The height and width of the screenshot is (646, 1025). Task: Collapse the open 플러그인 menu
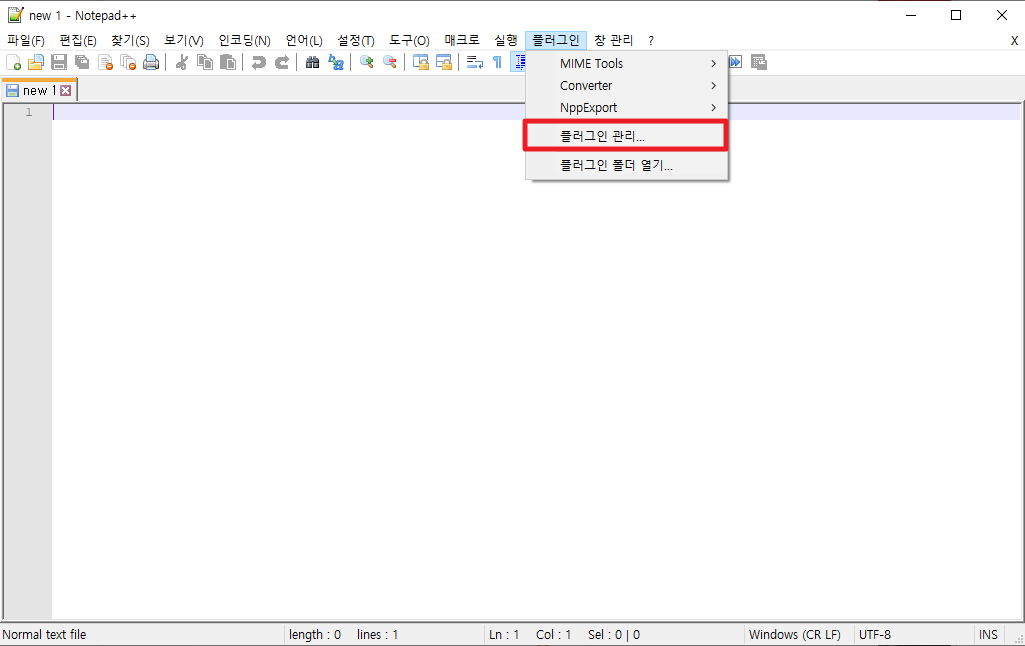point(556,41)
